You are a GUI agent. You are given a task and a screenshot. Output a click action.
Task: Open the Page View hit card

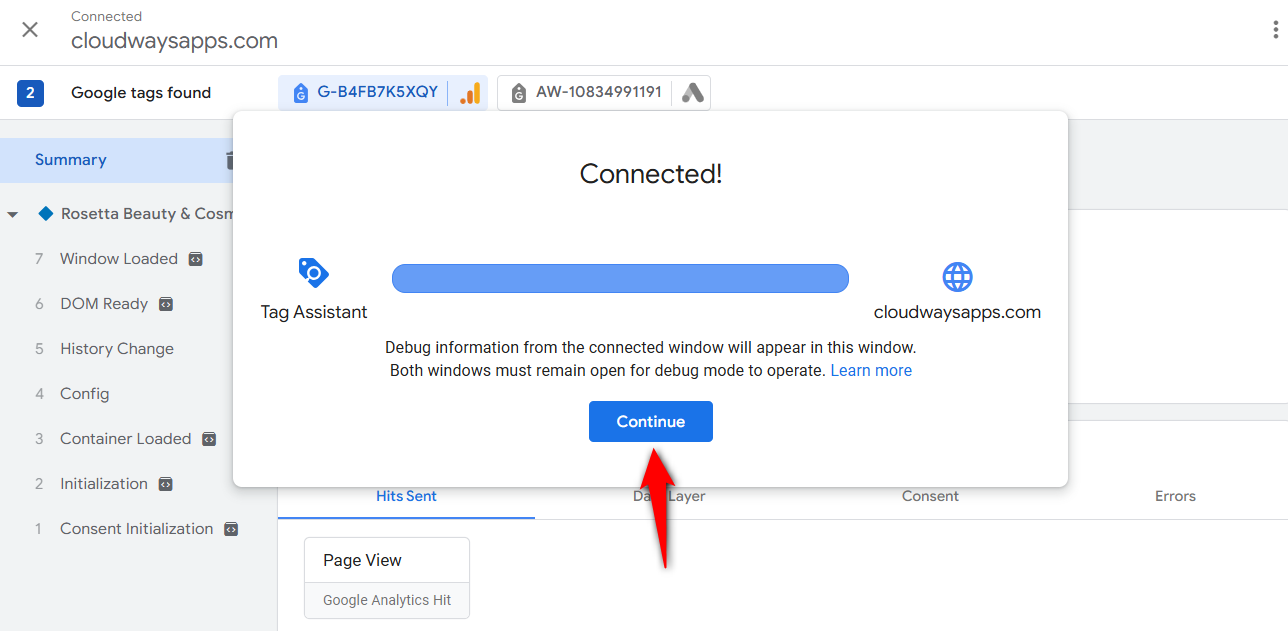coord(387,578)
